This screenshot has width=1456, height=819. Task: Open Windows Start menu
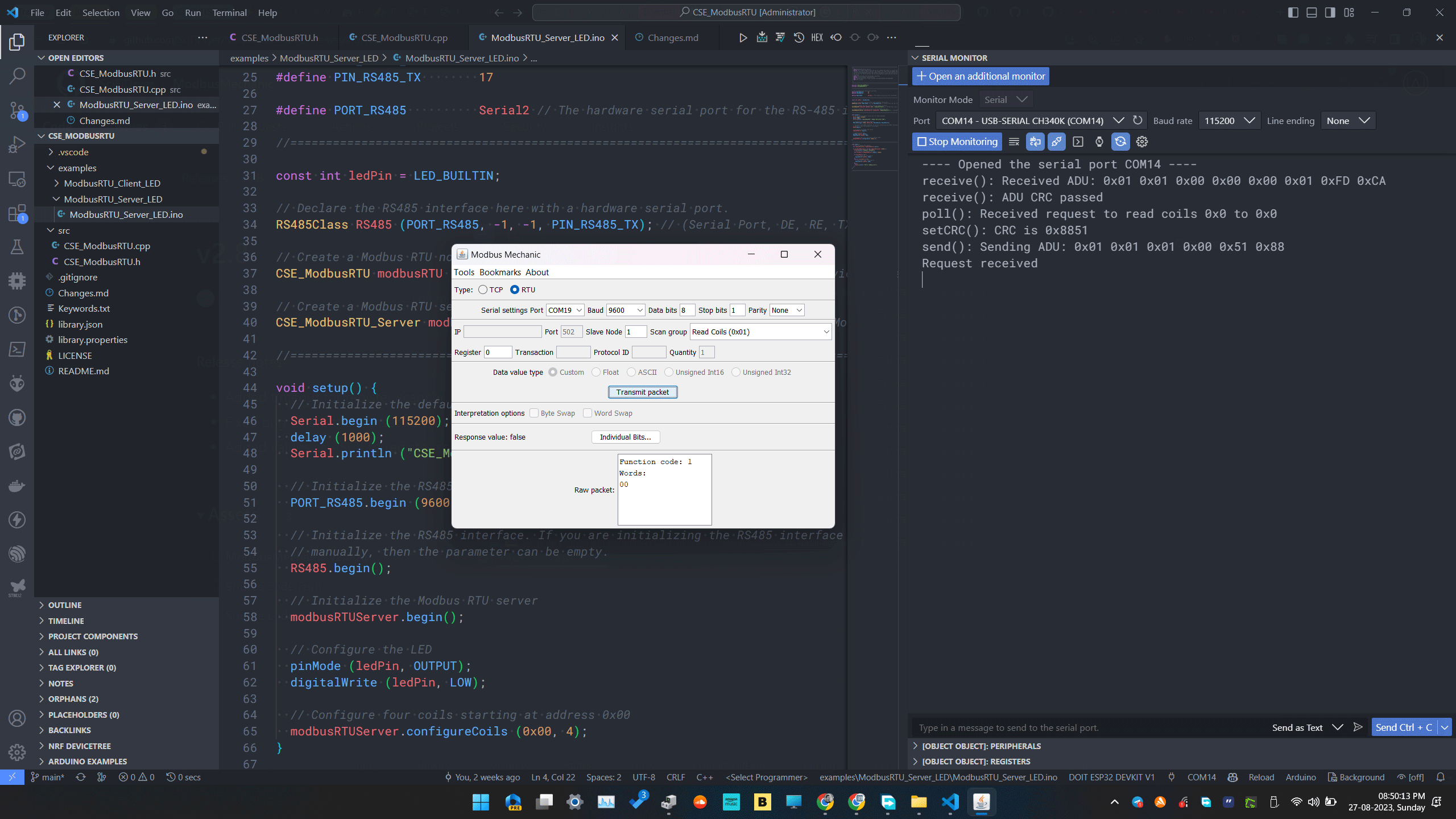(481, 802)
